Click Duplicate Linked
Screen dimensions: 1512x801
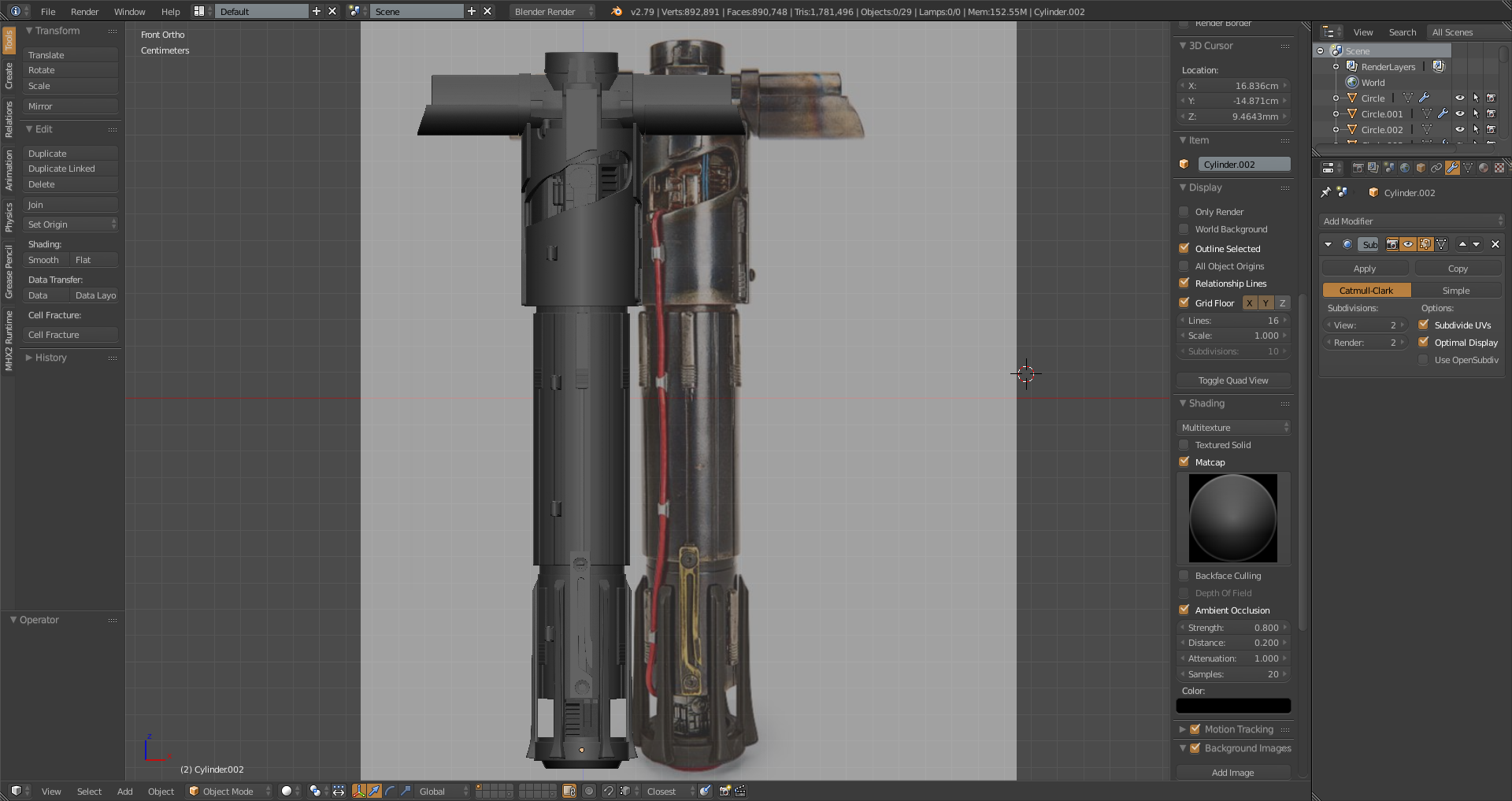point(71,169)
